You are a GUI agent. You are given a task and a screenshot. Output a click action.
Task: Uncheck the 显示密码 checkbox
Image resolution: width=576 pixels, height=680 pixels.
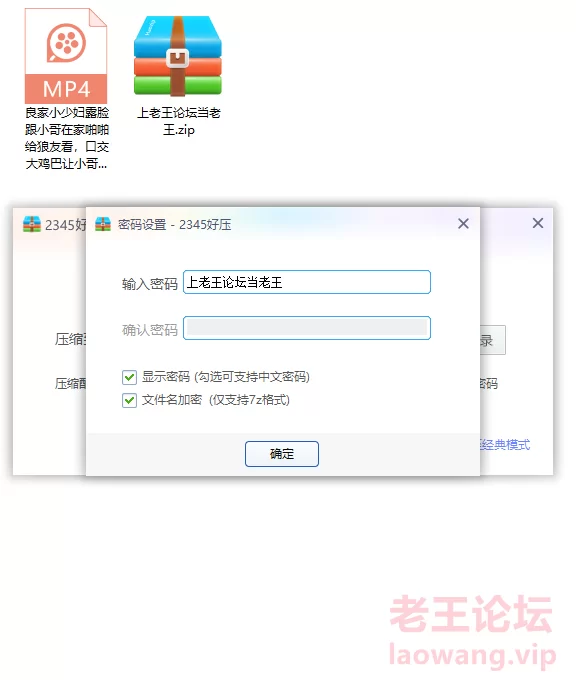129,377
